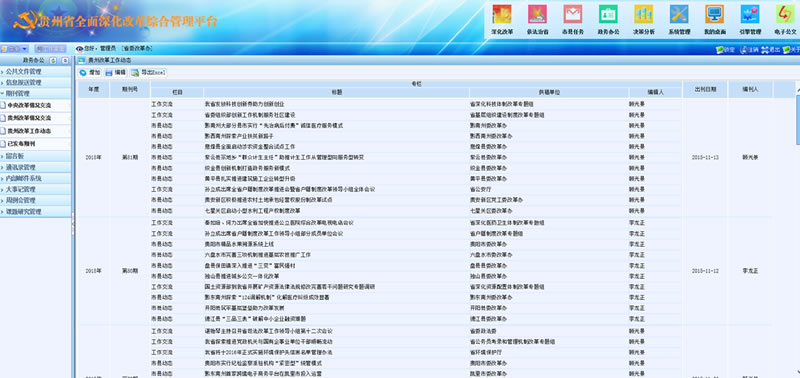
Task: Open the 贵州改革工作动态 sidebar item
Action: (x=35, y=131)
